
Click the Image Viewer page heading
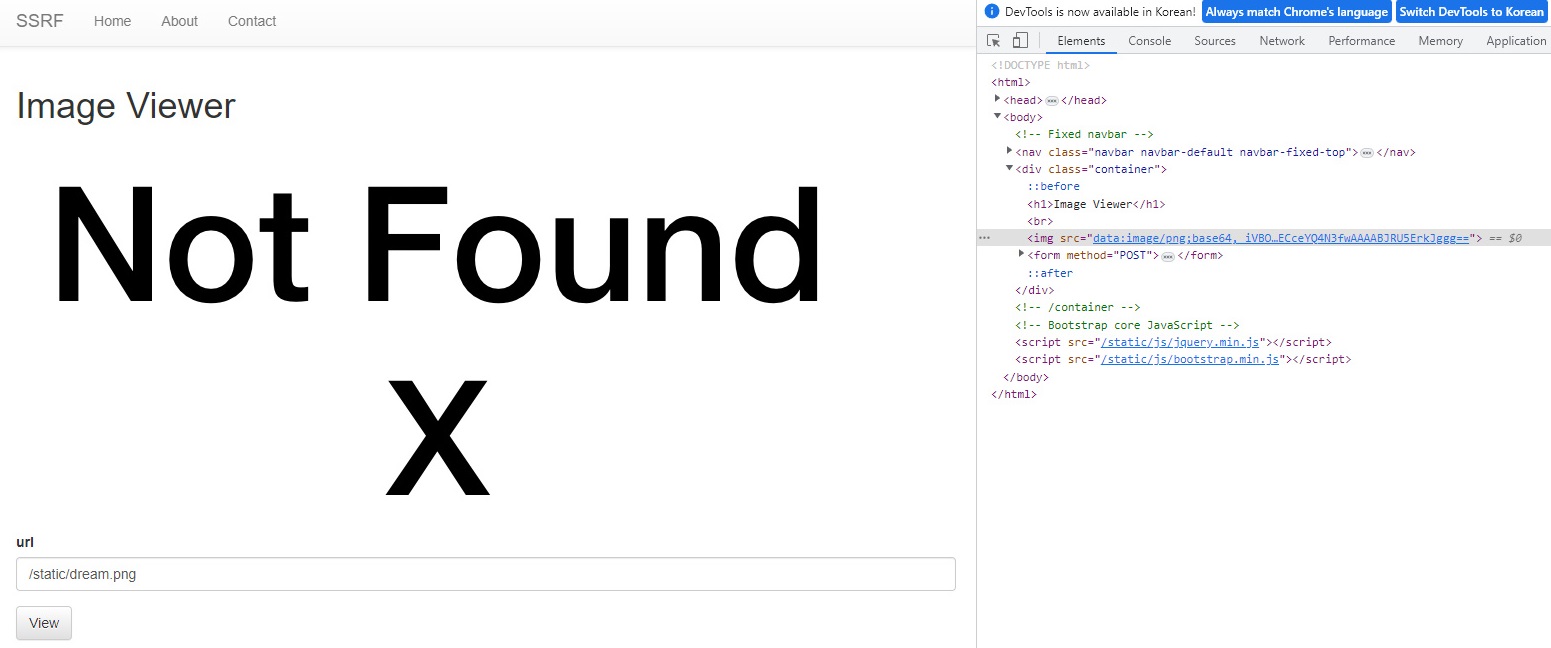click(x=126, y=106)
